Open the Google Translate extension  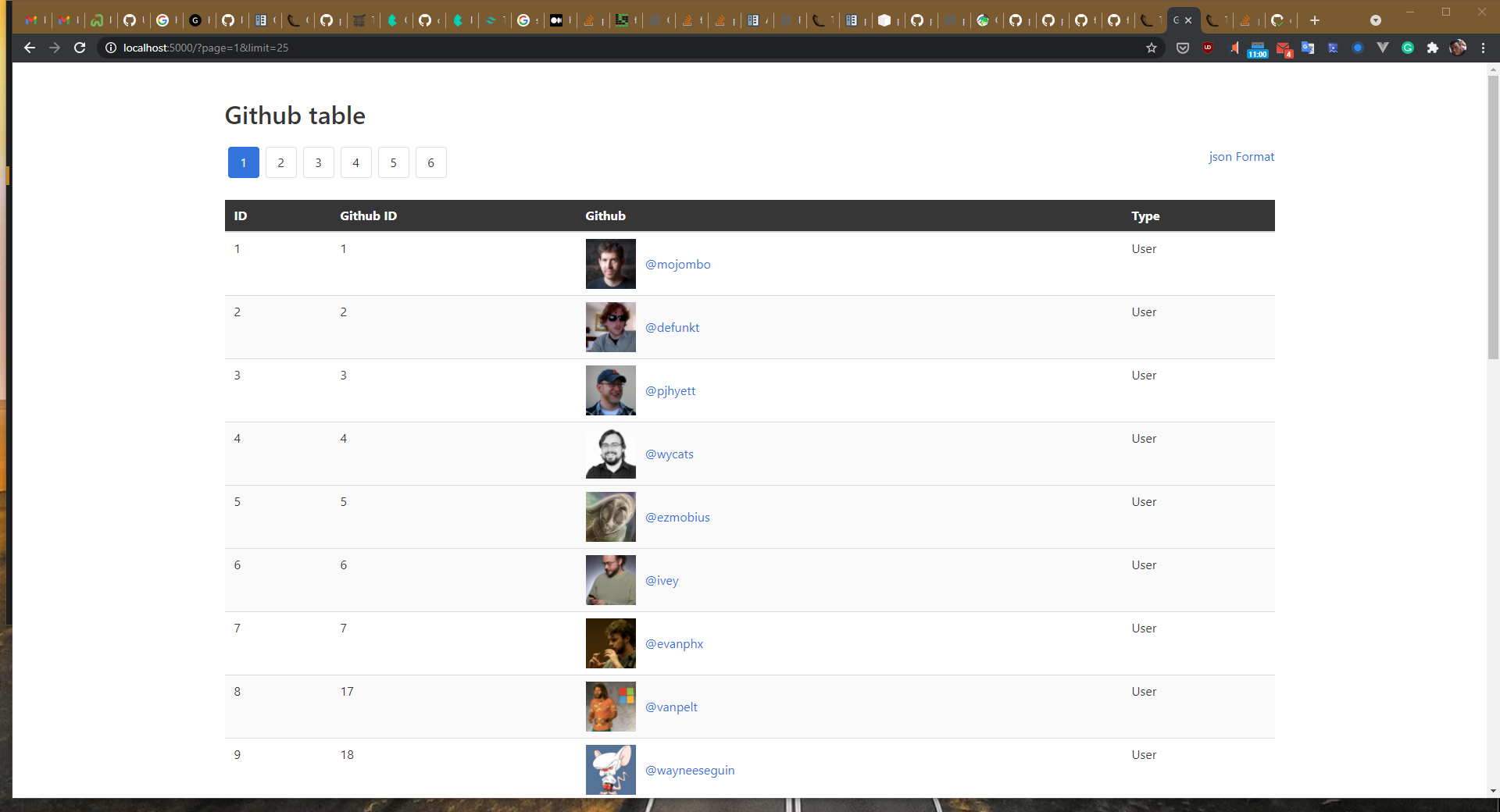click(x=1308, y=48)
